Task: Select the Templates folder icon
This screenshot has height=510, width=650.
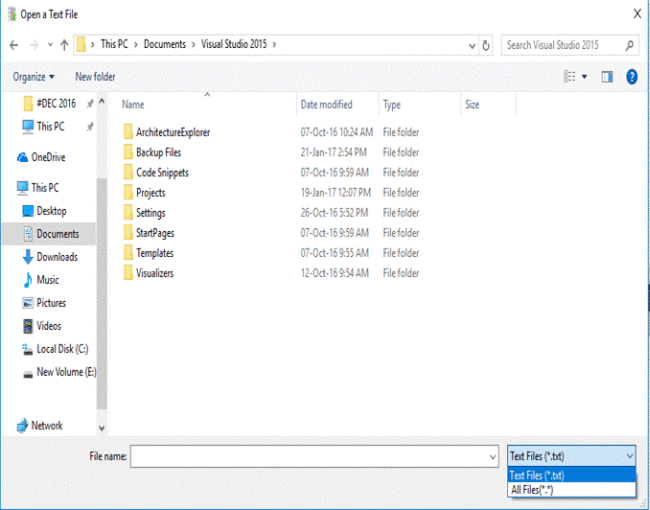Action: click(x=128, y=253)
